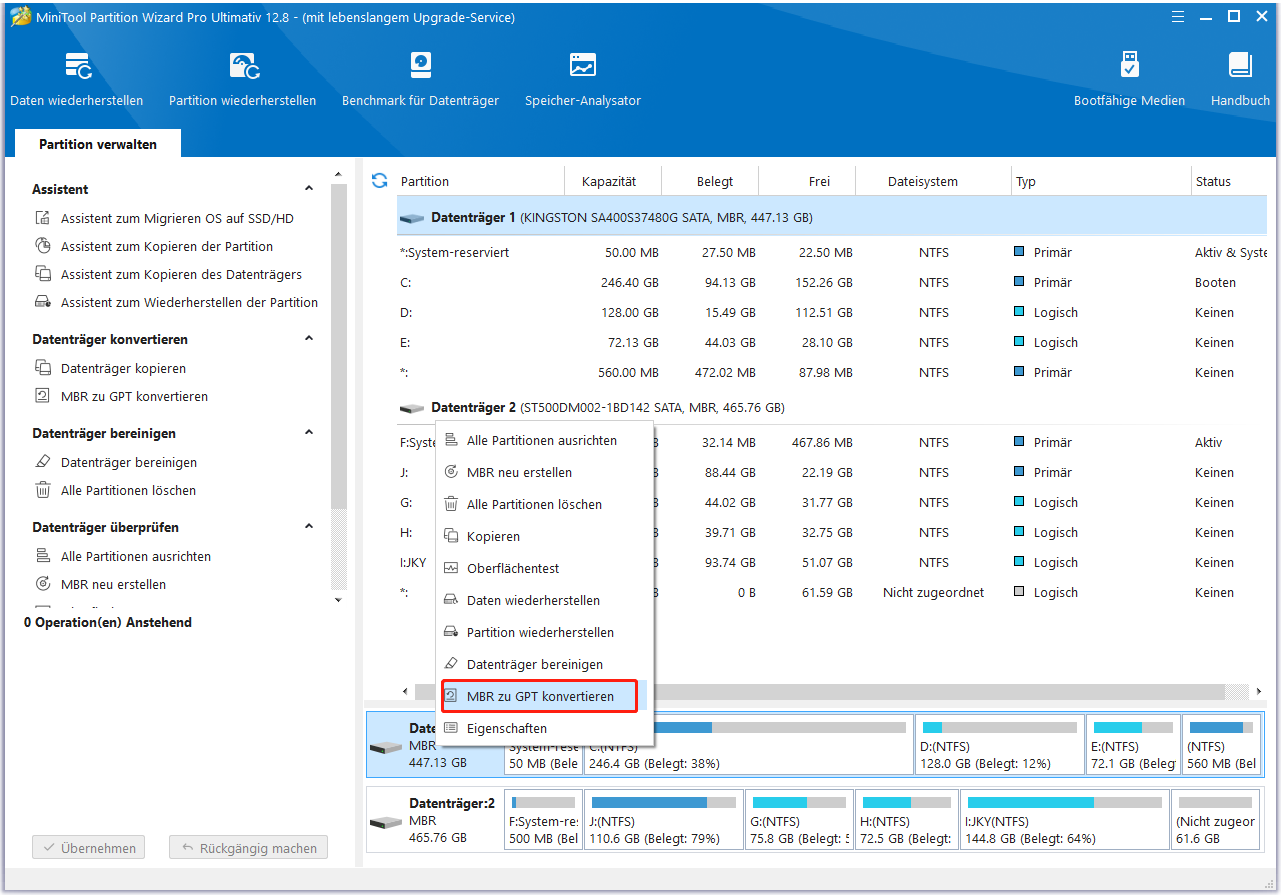
Task: Collapse the Datenträger bereinigen section
Action: 310,433
